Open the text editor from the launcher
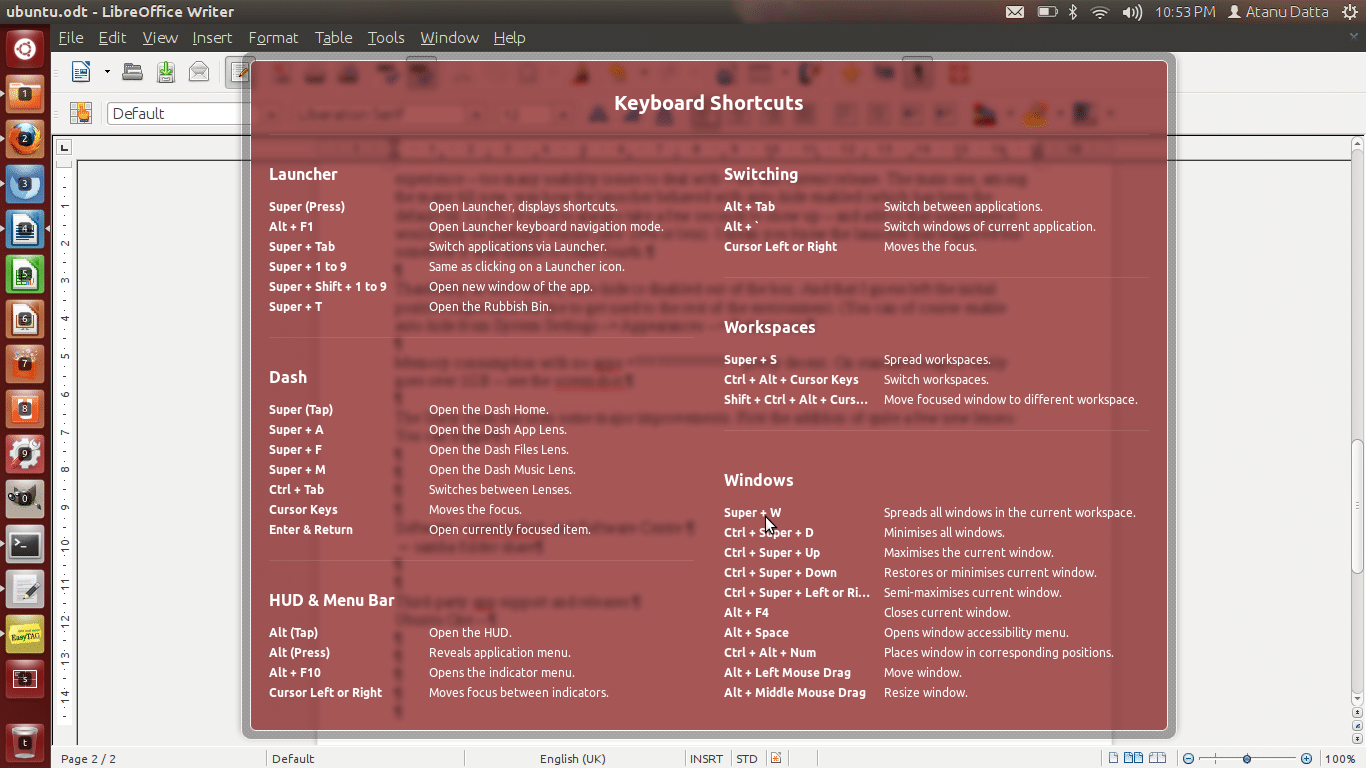This screenshot has height=768, width=1366. pyautogui.click(x=25, y=590)
